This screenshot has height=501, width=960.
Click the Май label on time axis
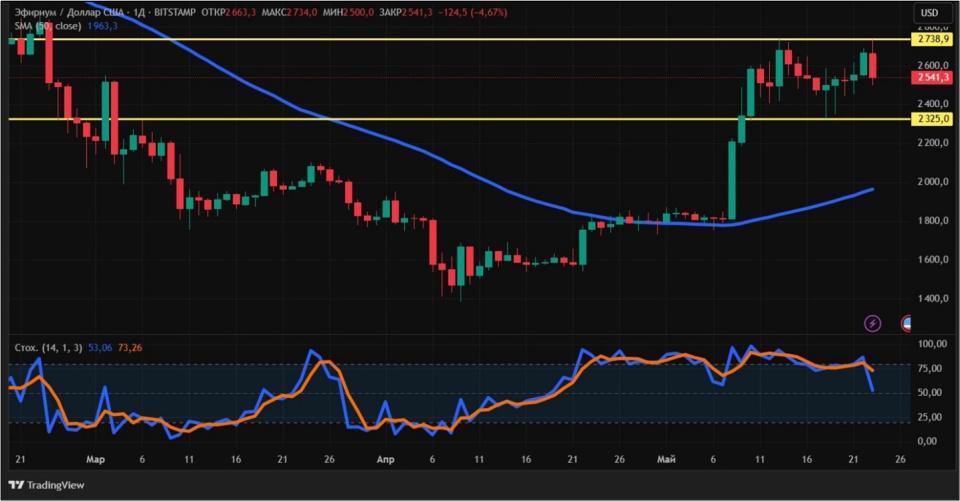pyautogui.click(x=666, y=459)
